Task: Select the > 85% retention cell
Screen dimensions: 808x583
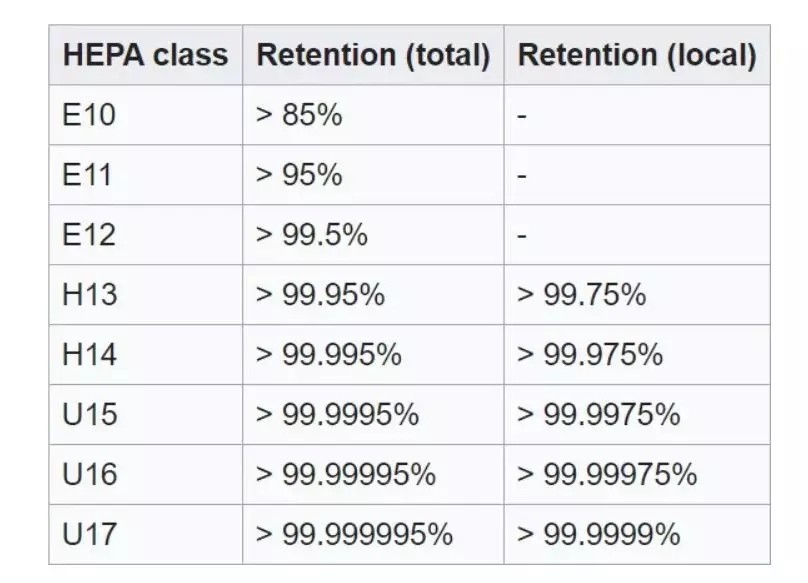Action: point(299,115)
